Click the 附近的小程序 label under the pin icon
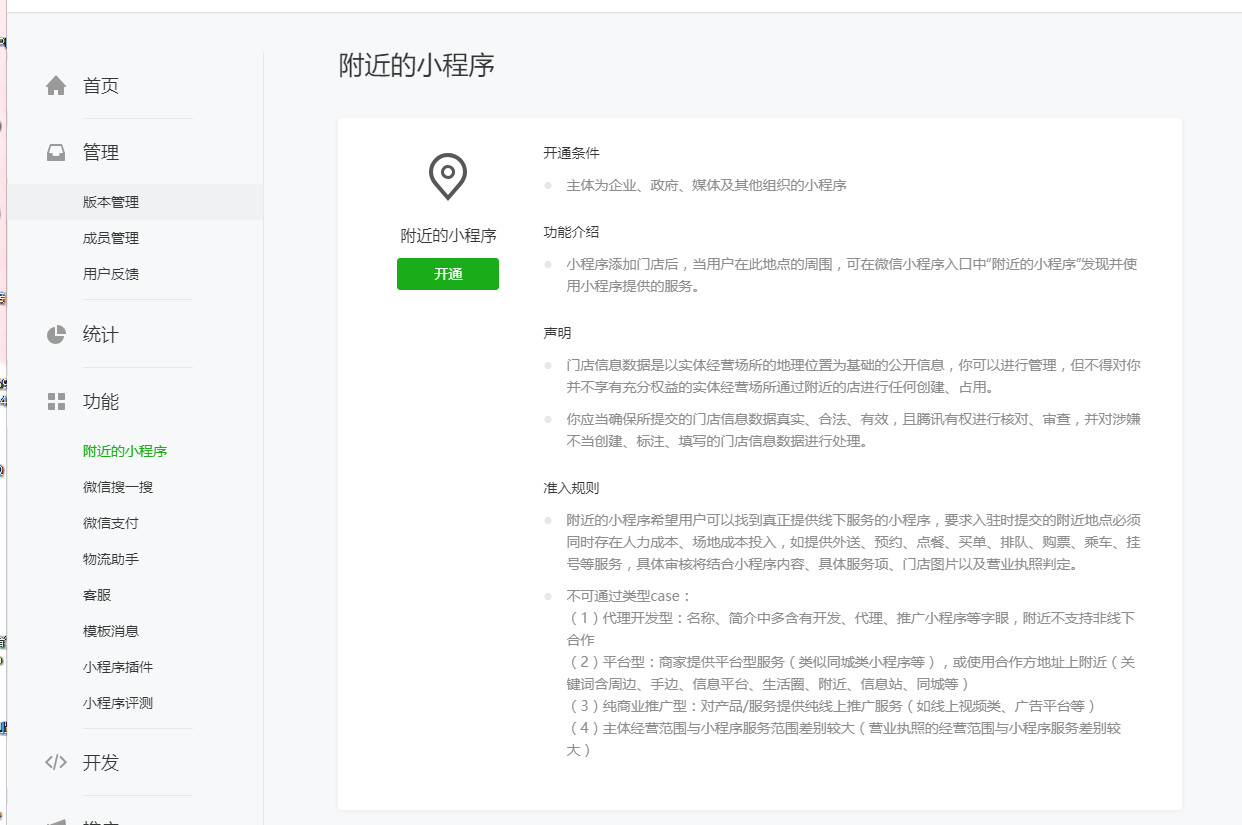The width and height of the screenshot is (1242, 825). pos(448,236)
